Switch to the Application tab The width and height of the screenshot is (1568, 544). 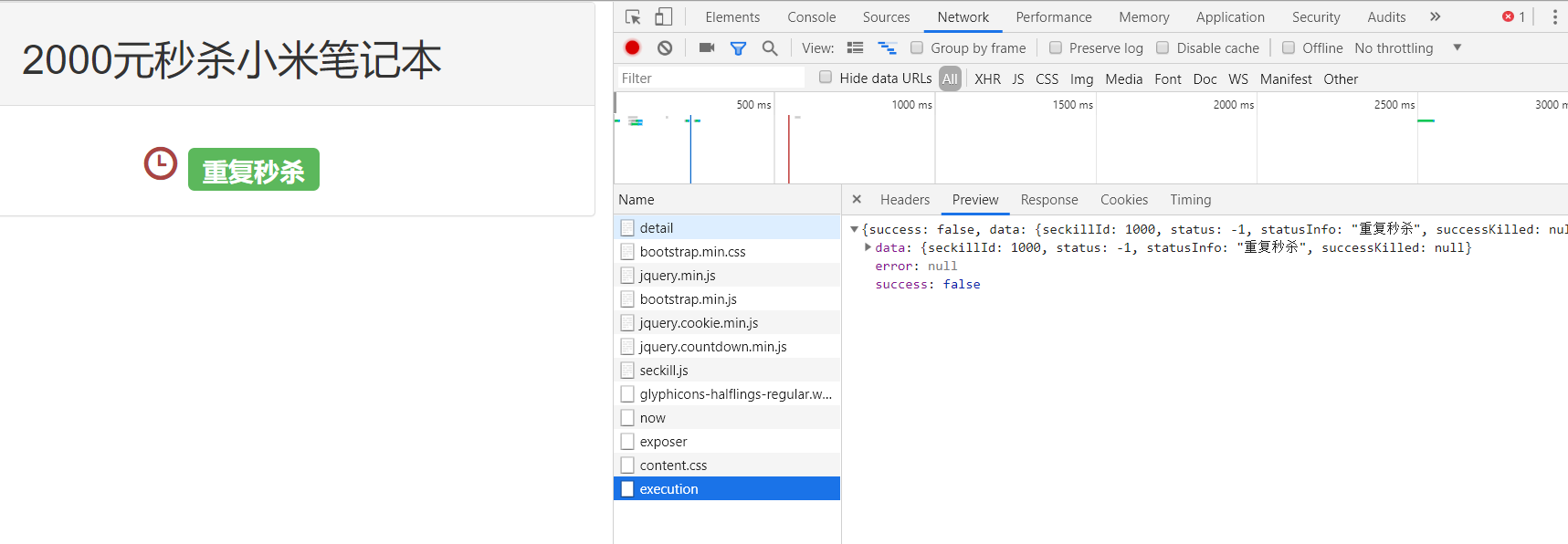coord(1231,17)
